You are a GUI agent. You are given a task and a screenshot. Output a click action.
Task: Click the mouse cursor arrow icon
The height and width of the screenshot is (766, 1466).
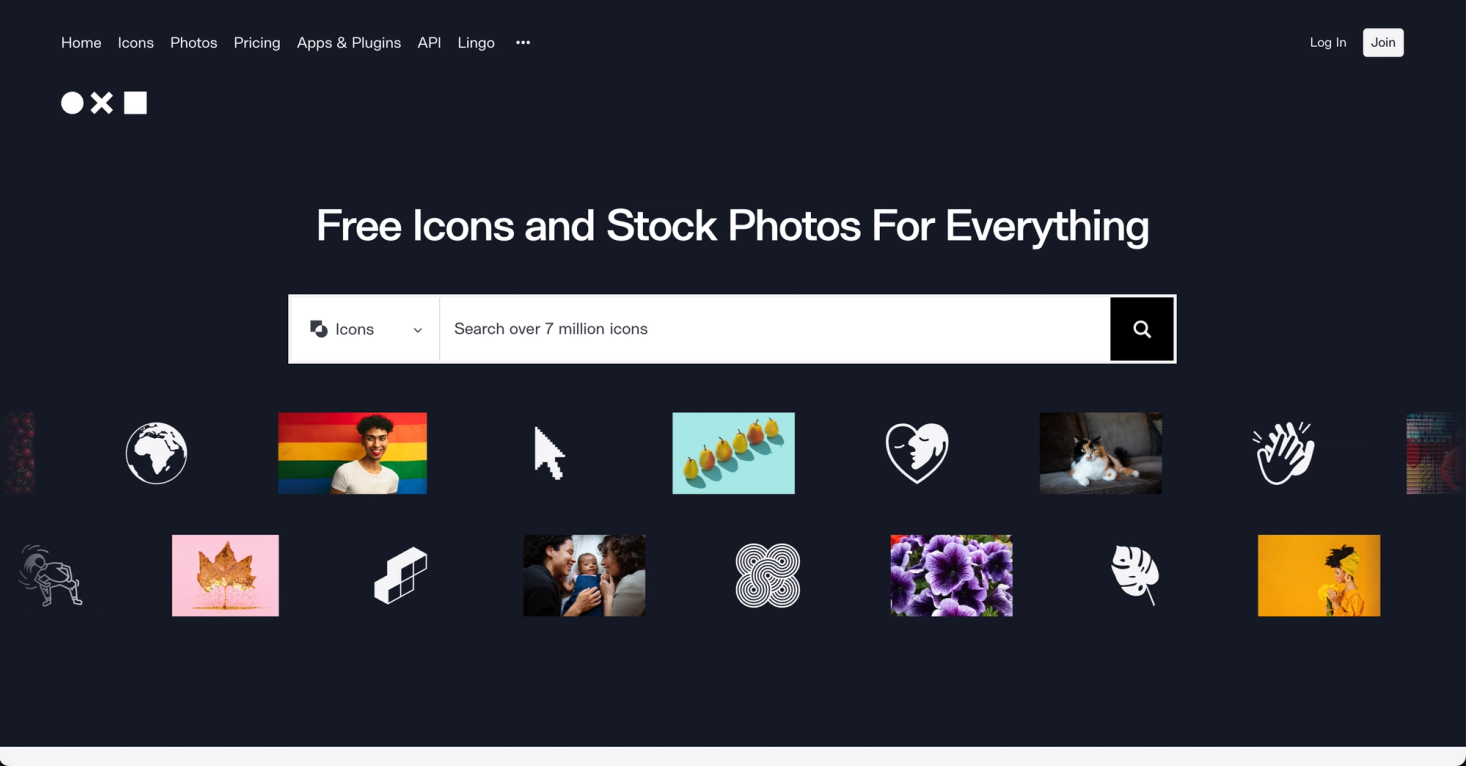tap(549, 453)
